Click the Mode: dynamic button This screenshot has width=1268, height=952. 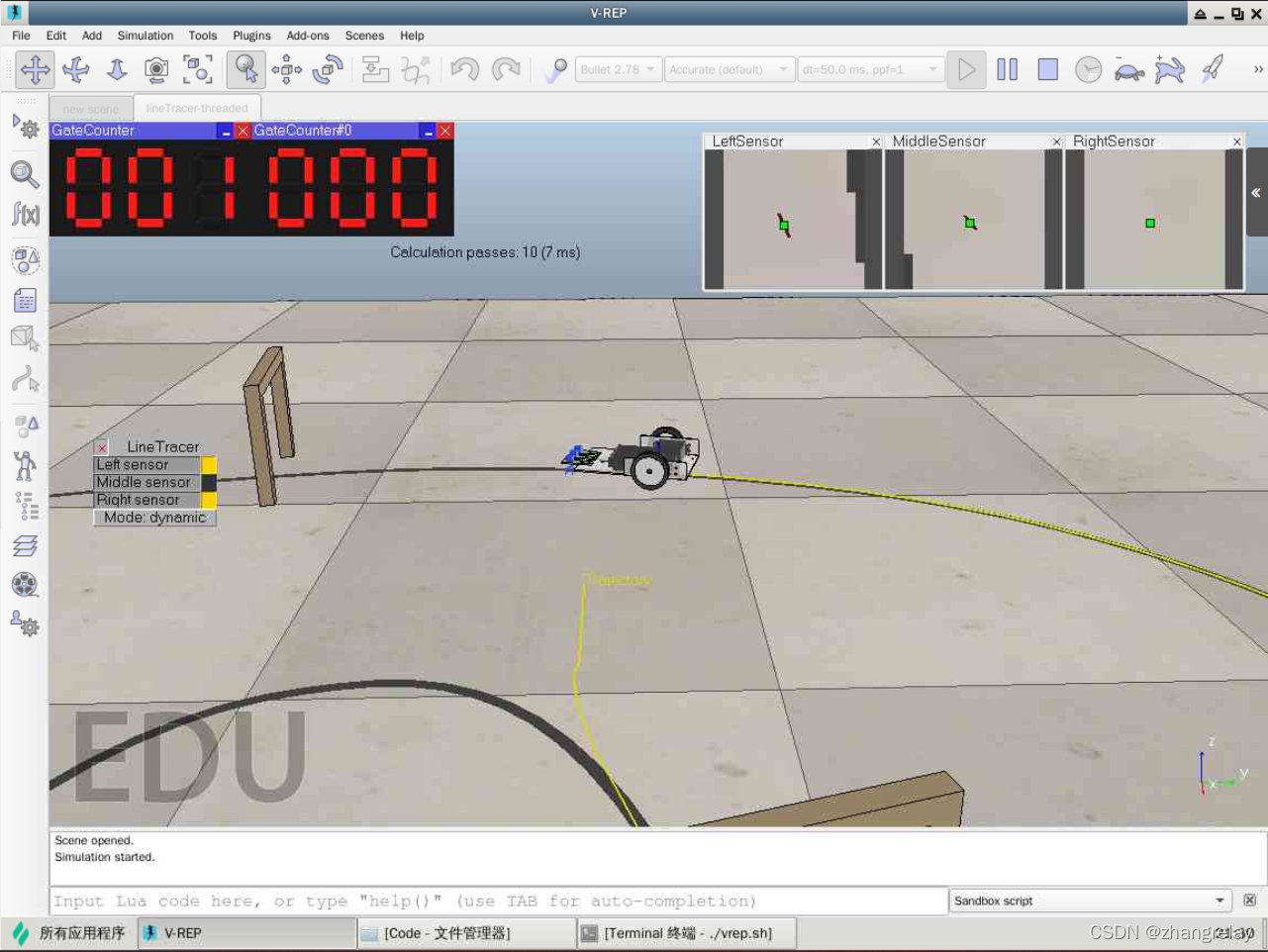point(155,518)
